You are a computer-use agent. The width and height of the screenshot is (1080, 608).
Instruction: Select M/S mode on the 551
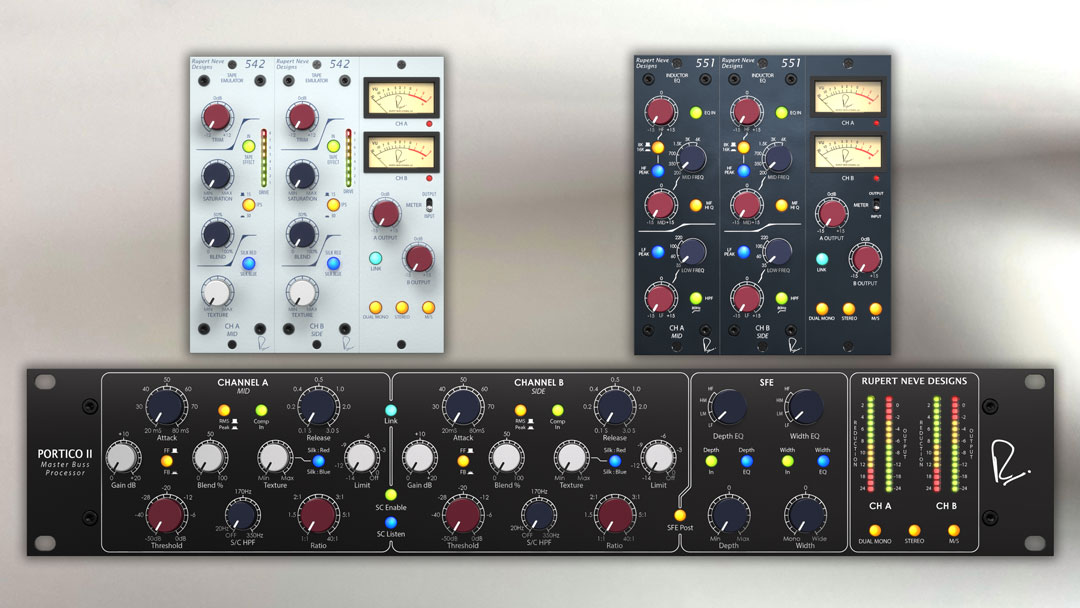[875, 308]
